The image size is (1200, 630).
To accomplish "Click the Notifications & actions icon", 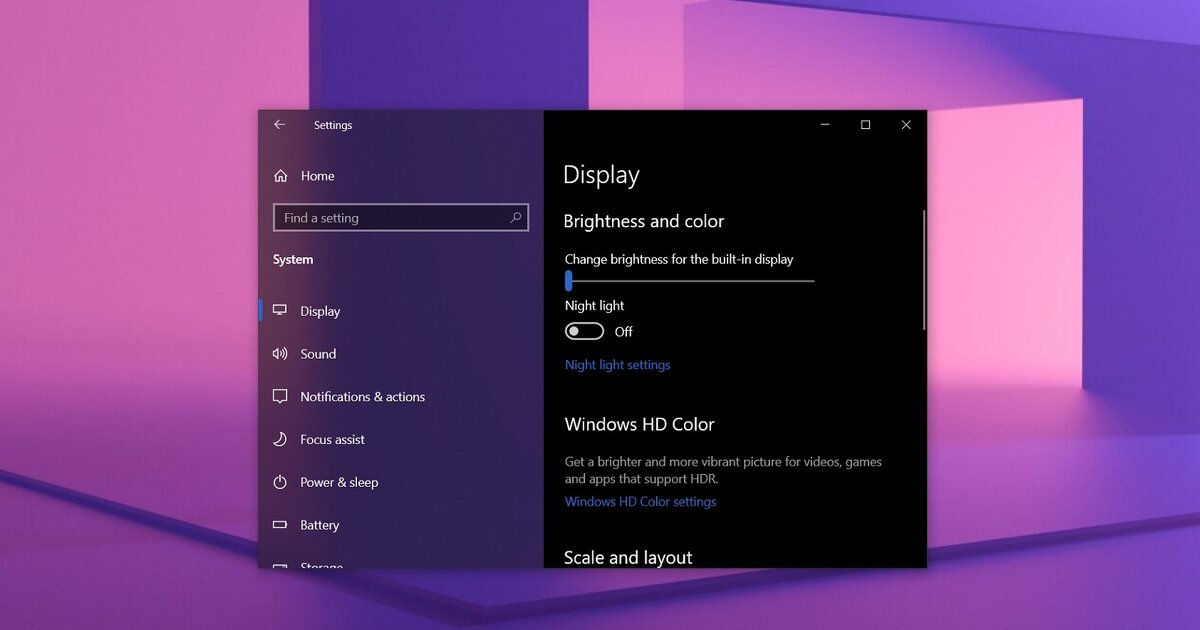I will tap(280, 397).
